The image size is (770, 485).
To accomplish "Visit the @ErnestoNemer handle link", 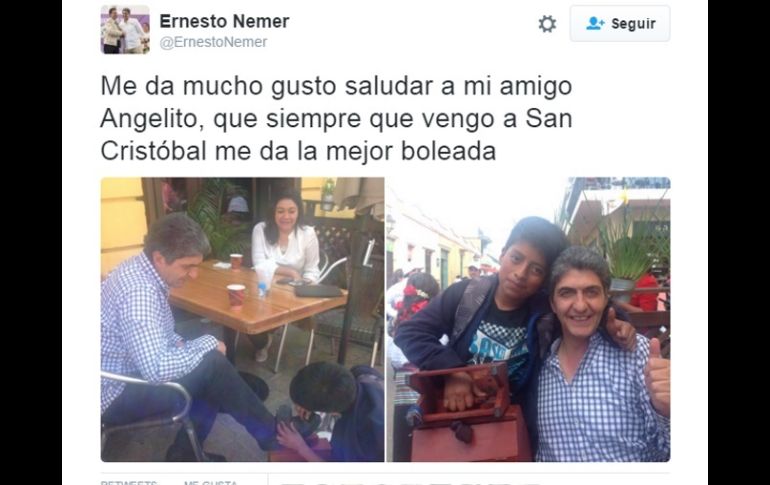I will (x=213, y=42).
